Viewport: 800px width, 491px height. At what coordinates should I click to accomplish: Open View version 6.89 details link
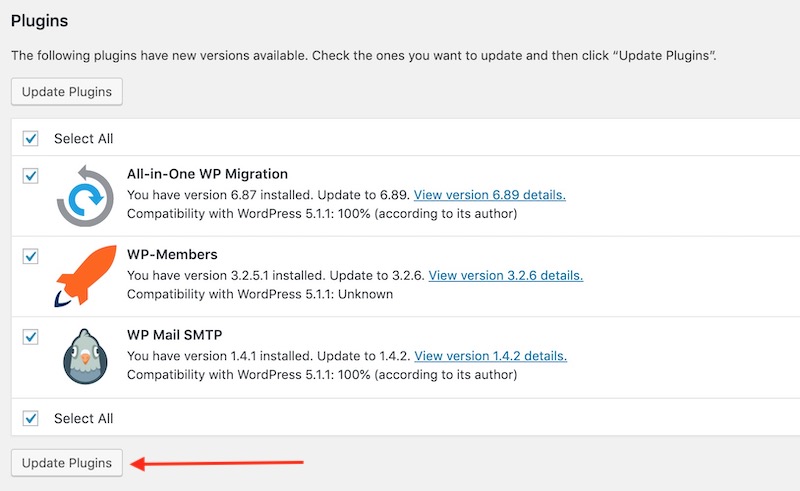click(x=490, y=195)
